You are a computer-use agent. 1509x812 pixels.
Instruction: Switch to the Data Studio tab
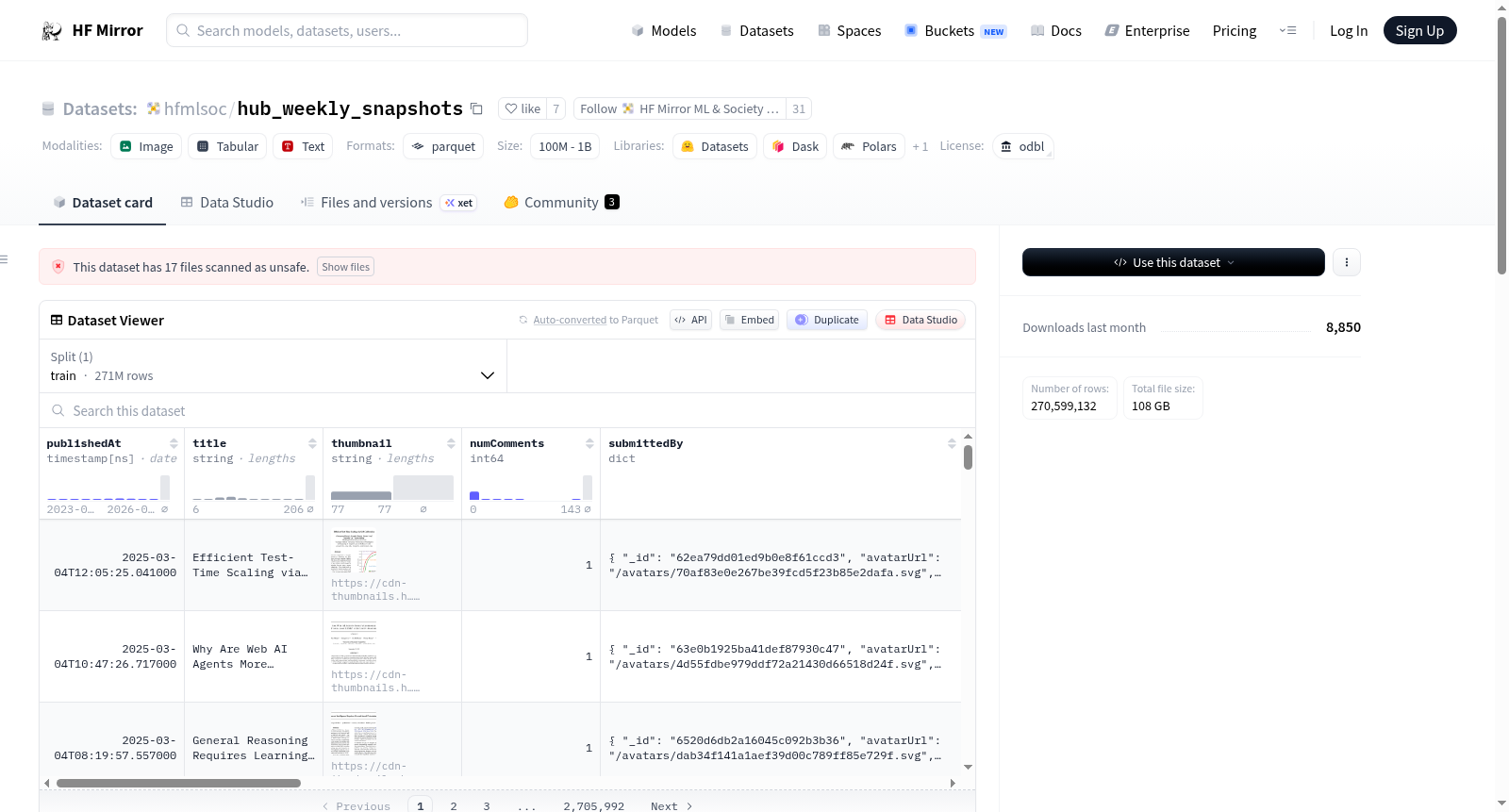pos(227,202)
